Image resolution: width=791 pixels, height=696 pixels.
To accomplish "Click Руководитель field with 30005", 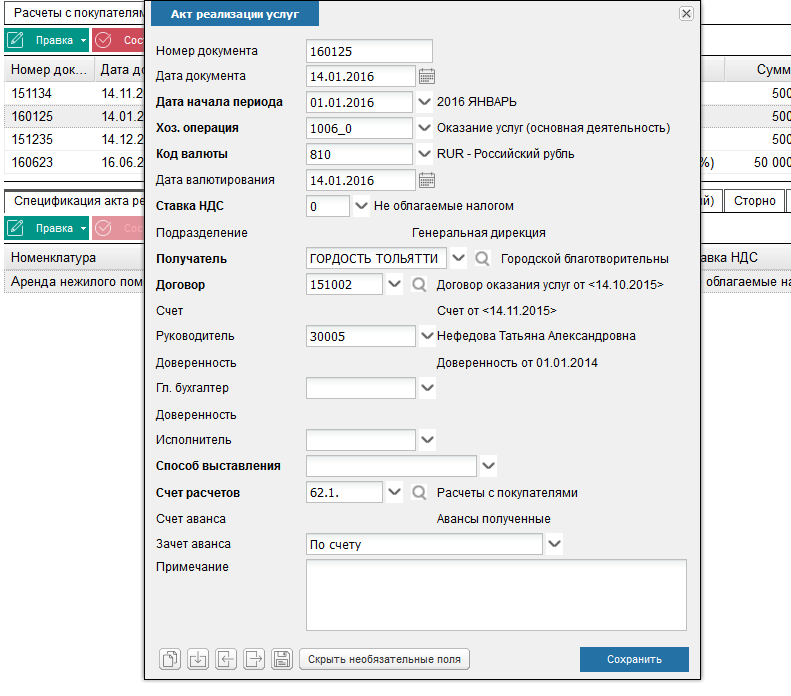I will pos(361,336).
